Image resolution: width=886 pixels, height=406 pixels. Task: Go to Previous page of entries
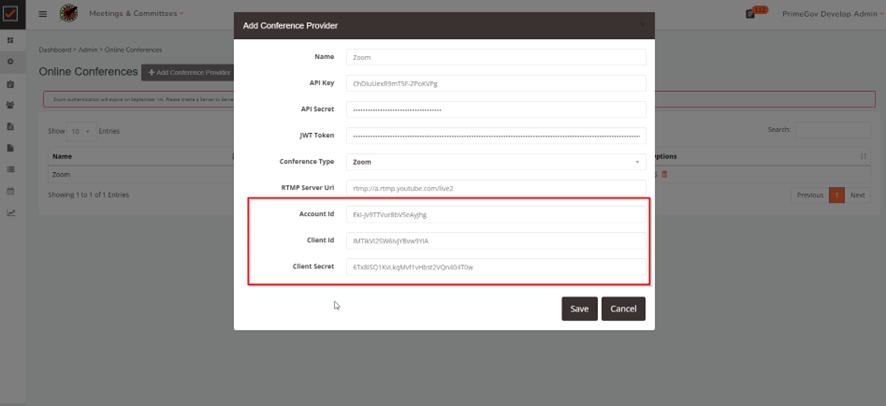(x=810, y=195)
